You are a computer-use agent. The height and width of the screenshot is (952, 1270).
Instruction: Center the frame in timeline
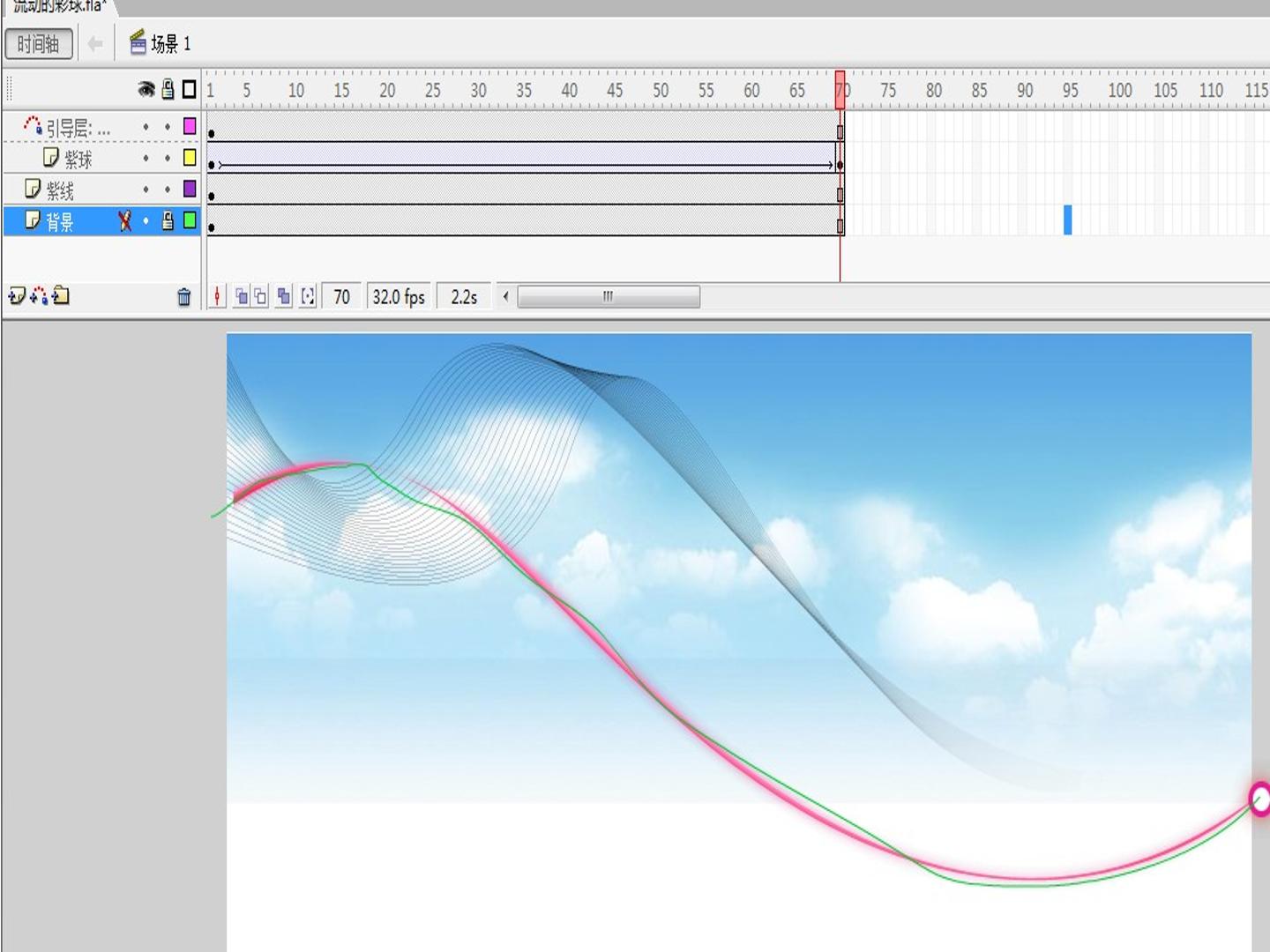click(217, 297)
